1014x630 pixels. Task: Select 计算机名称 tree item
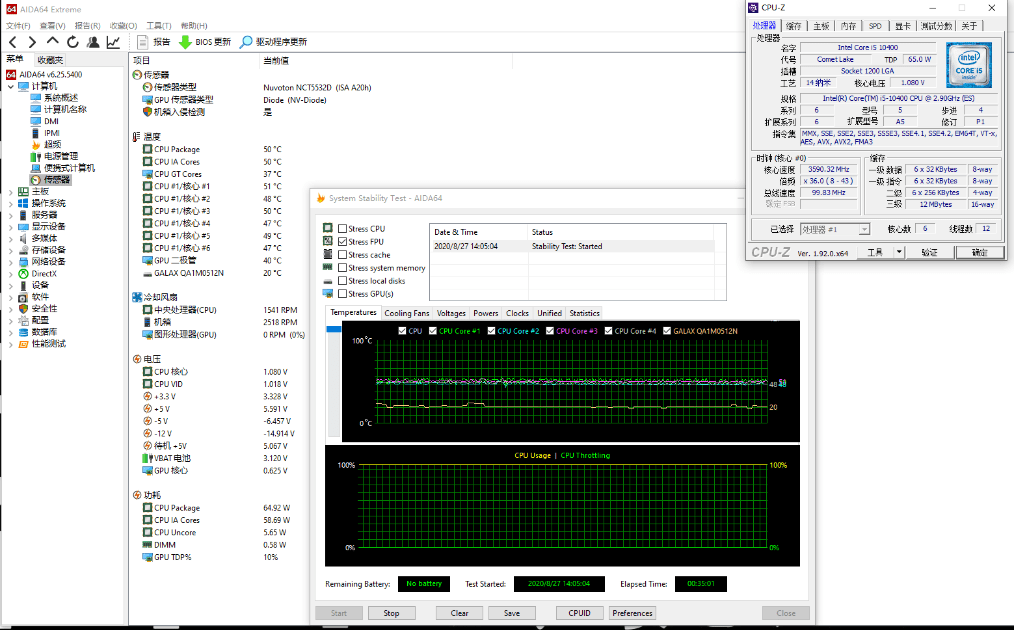65,109
